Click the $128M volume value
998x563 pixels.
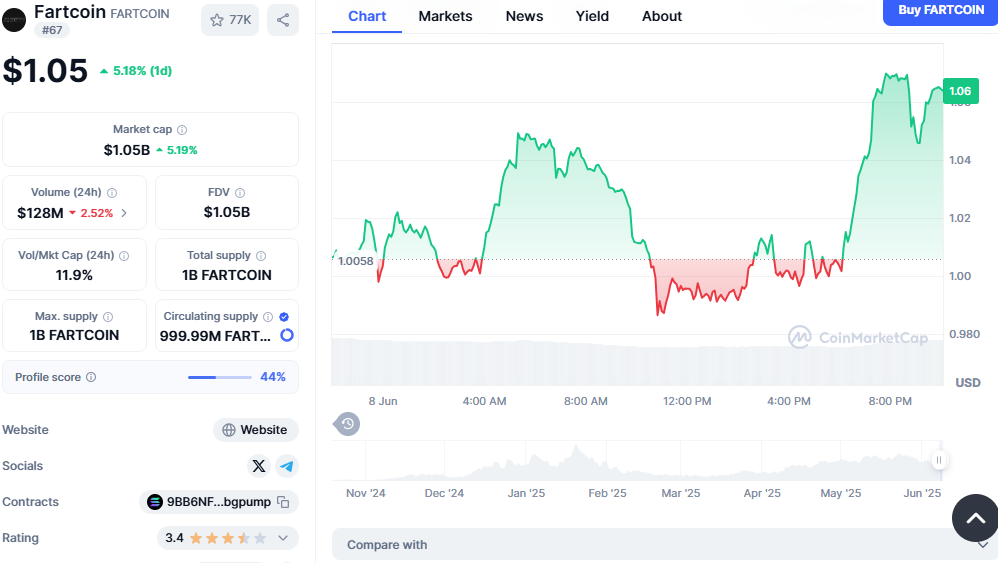[x=40, y=213]
